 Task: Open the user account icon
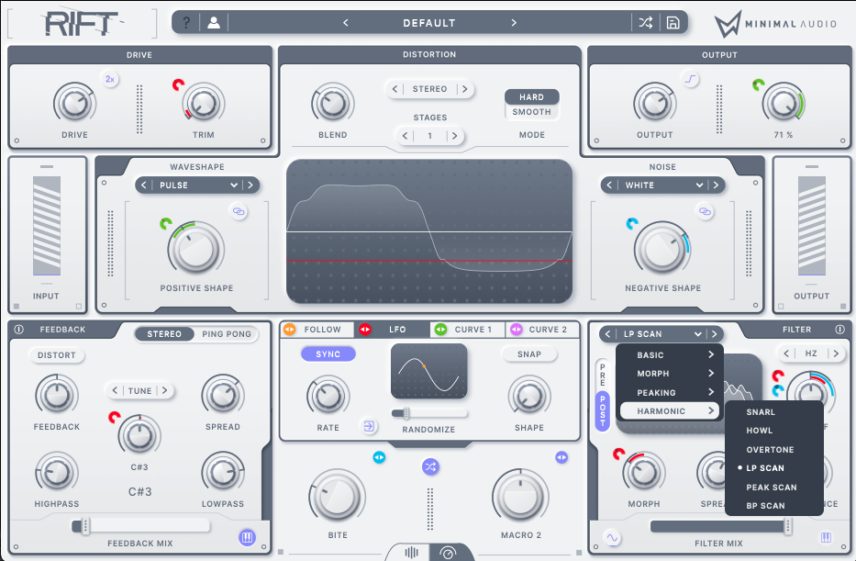click(214, 23)
